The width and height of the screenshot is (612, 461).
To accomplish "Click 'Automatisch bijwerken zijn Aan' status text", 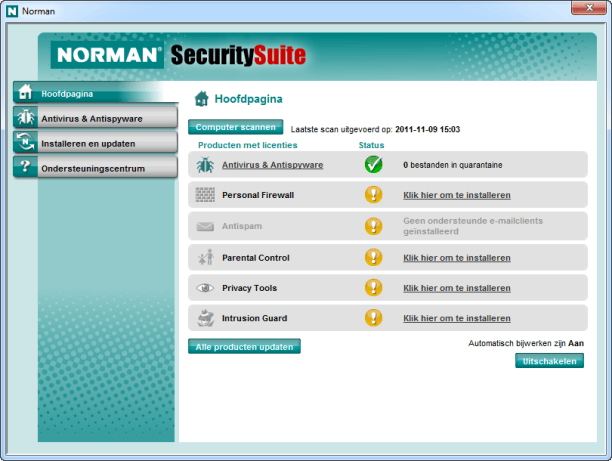I will [x=526, y=343].
